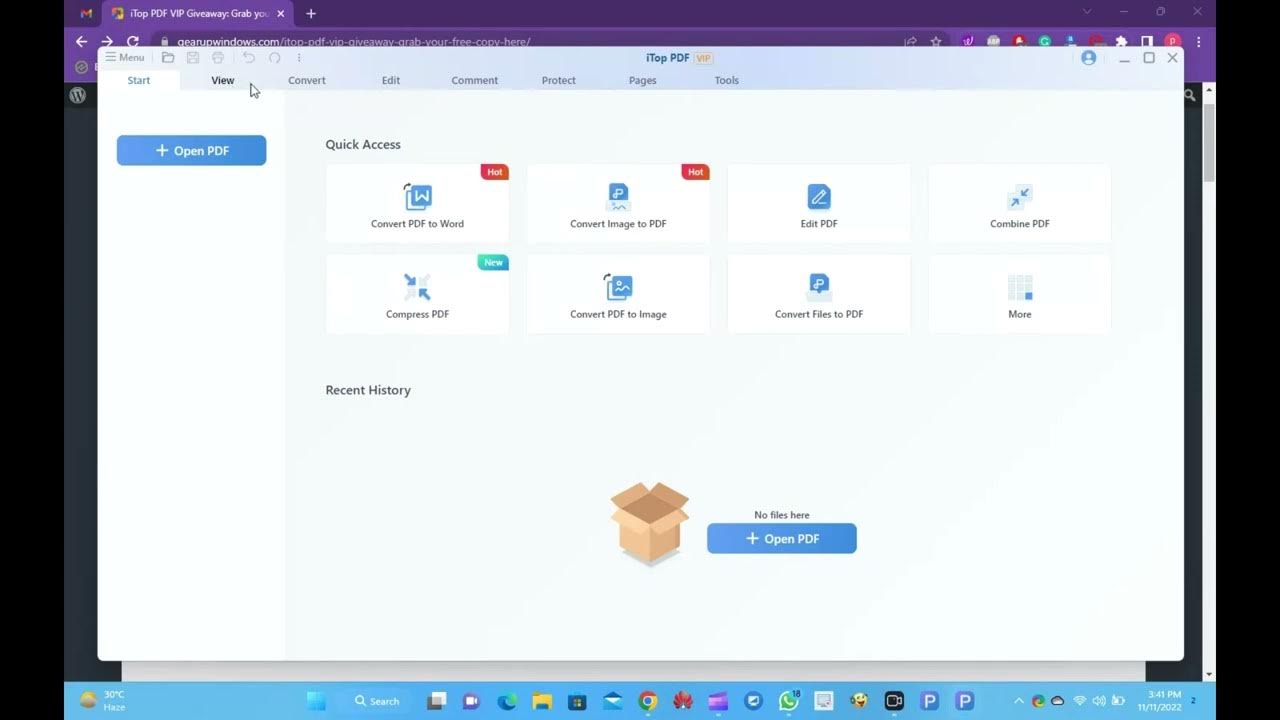Open the More quick access tile
The image size is (1280, 720).
(x=1020, y=294)
